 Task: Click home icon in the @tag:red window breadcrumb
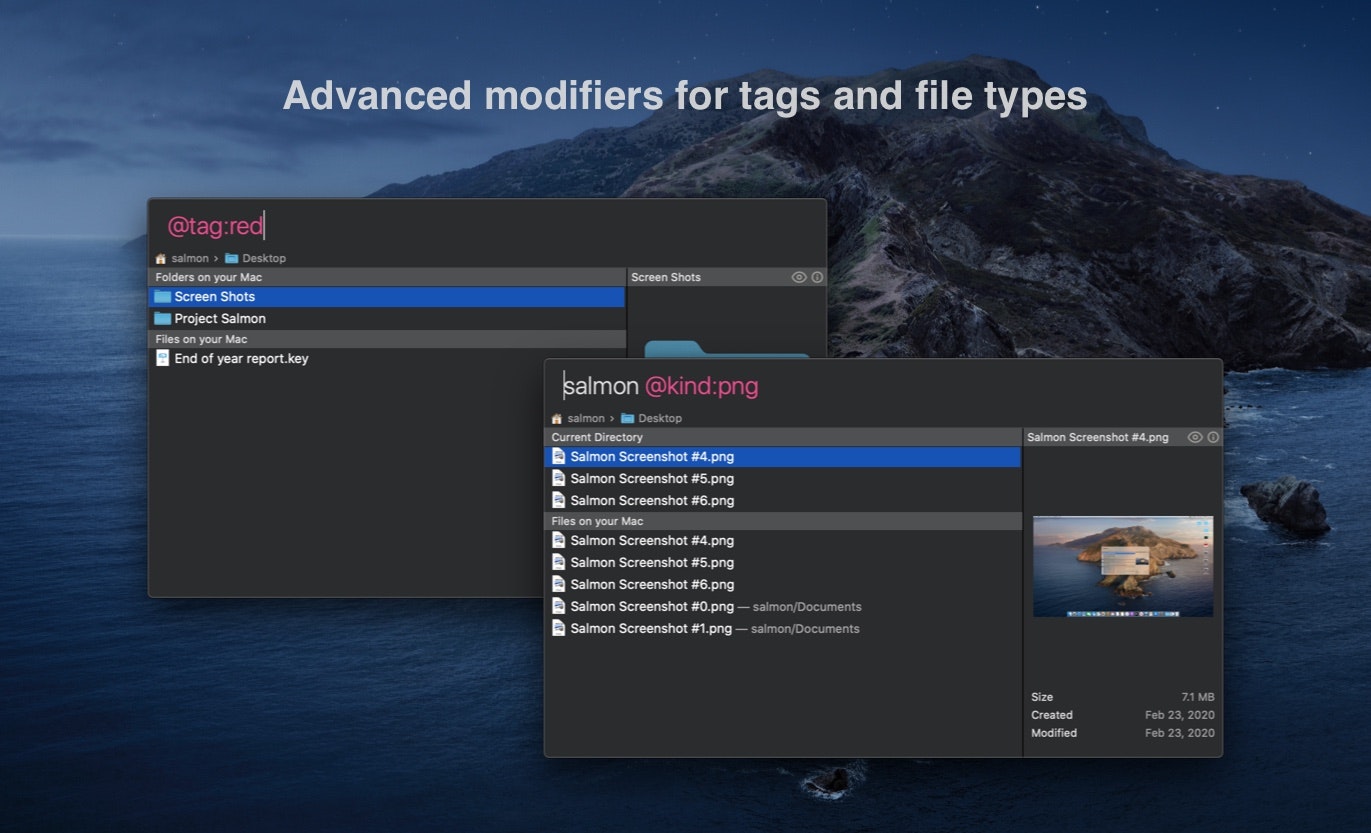pyautogui.click(x=161, y=258)
